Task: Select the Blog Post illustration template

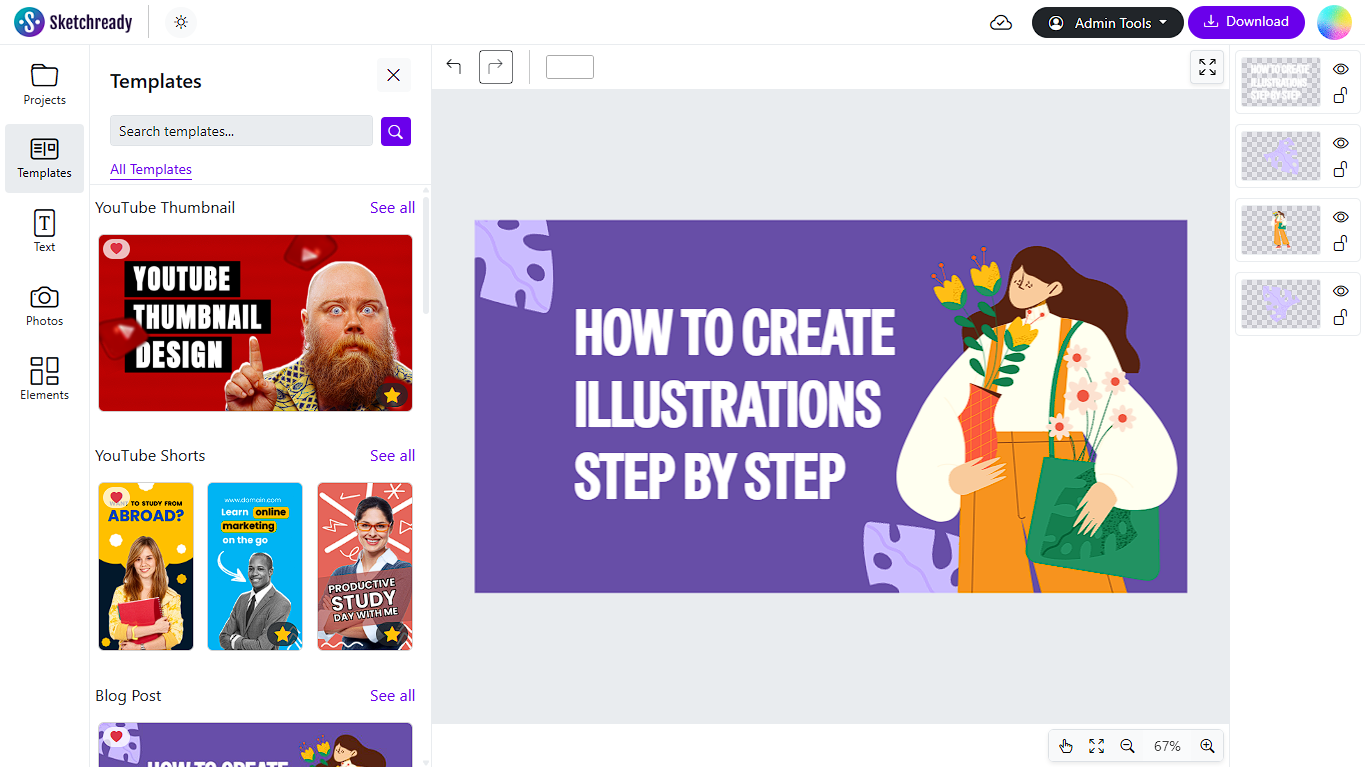Action: click(255, 744)
